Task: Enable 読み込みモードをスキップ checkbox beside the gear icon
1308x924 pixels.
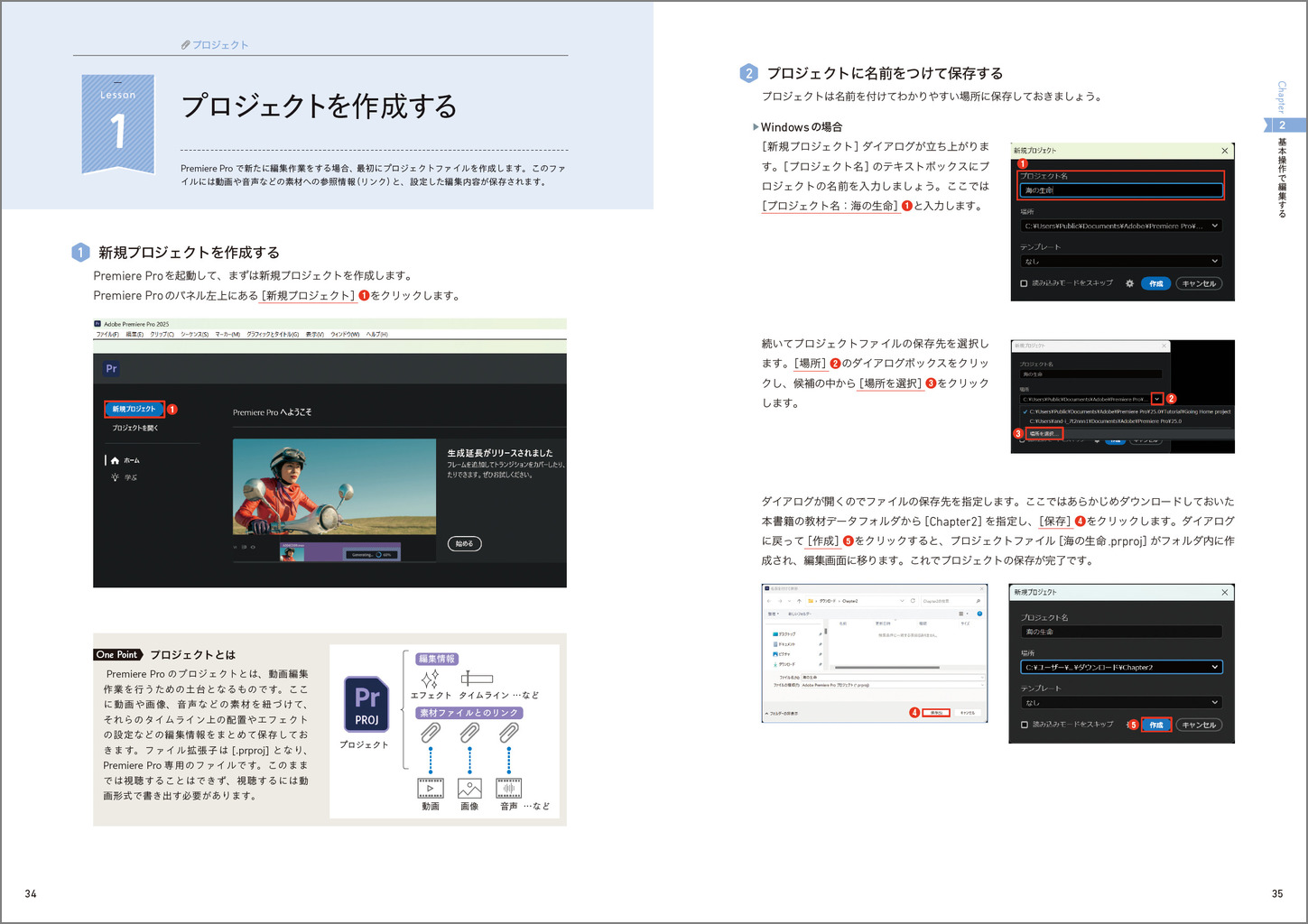Action: pyautogui.click(x=1024, y=283)
